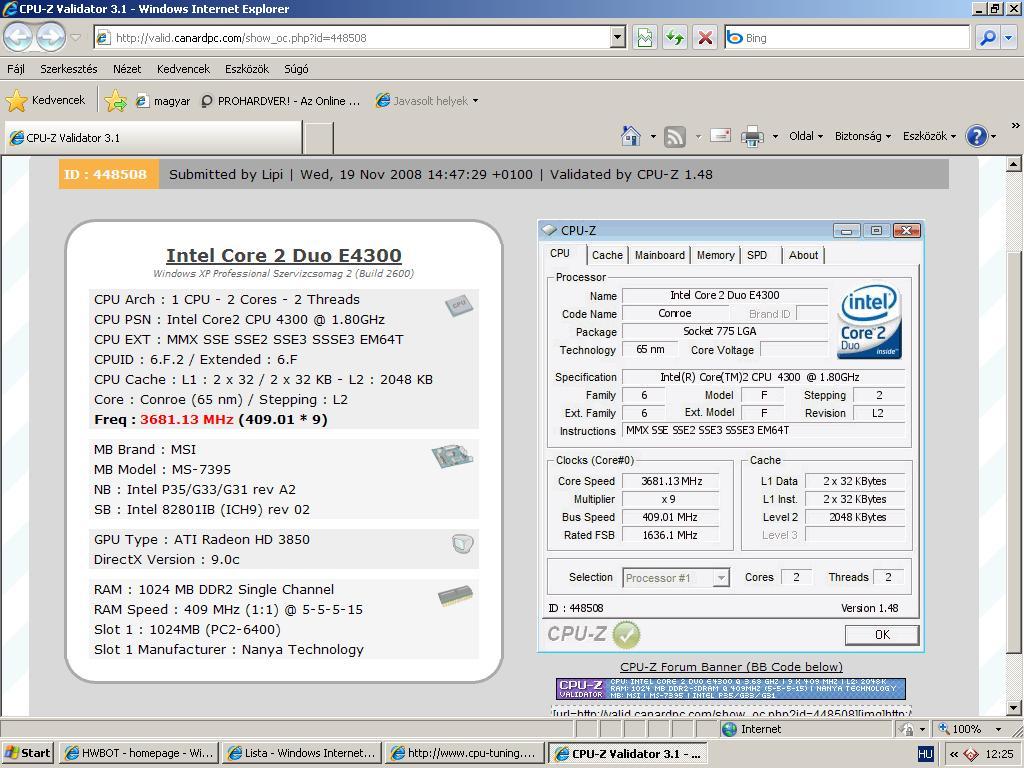Open the Nézet menu
Screen dimensions: 1024x768
[127, 69]
